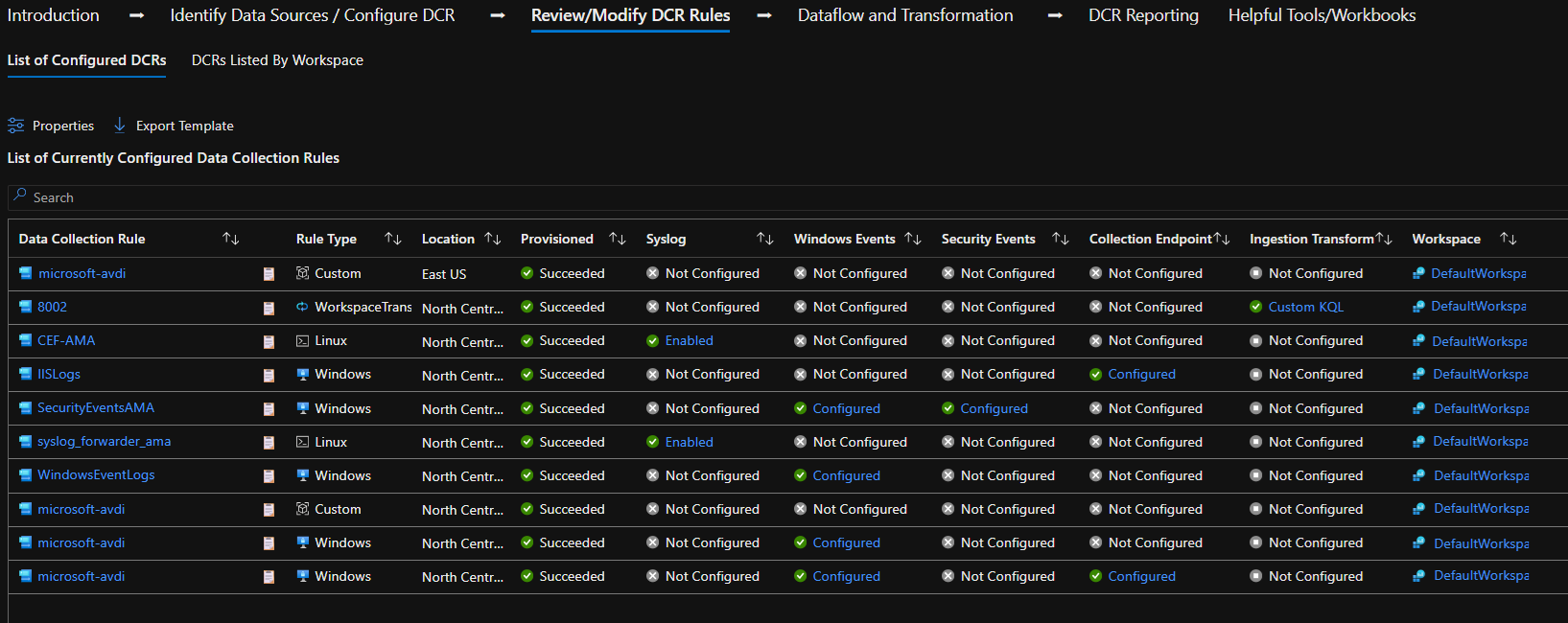Sort the table by Location arrows
Image resolution: width=1568 pixels, height=623 pixels.
[x=493, y=239]
